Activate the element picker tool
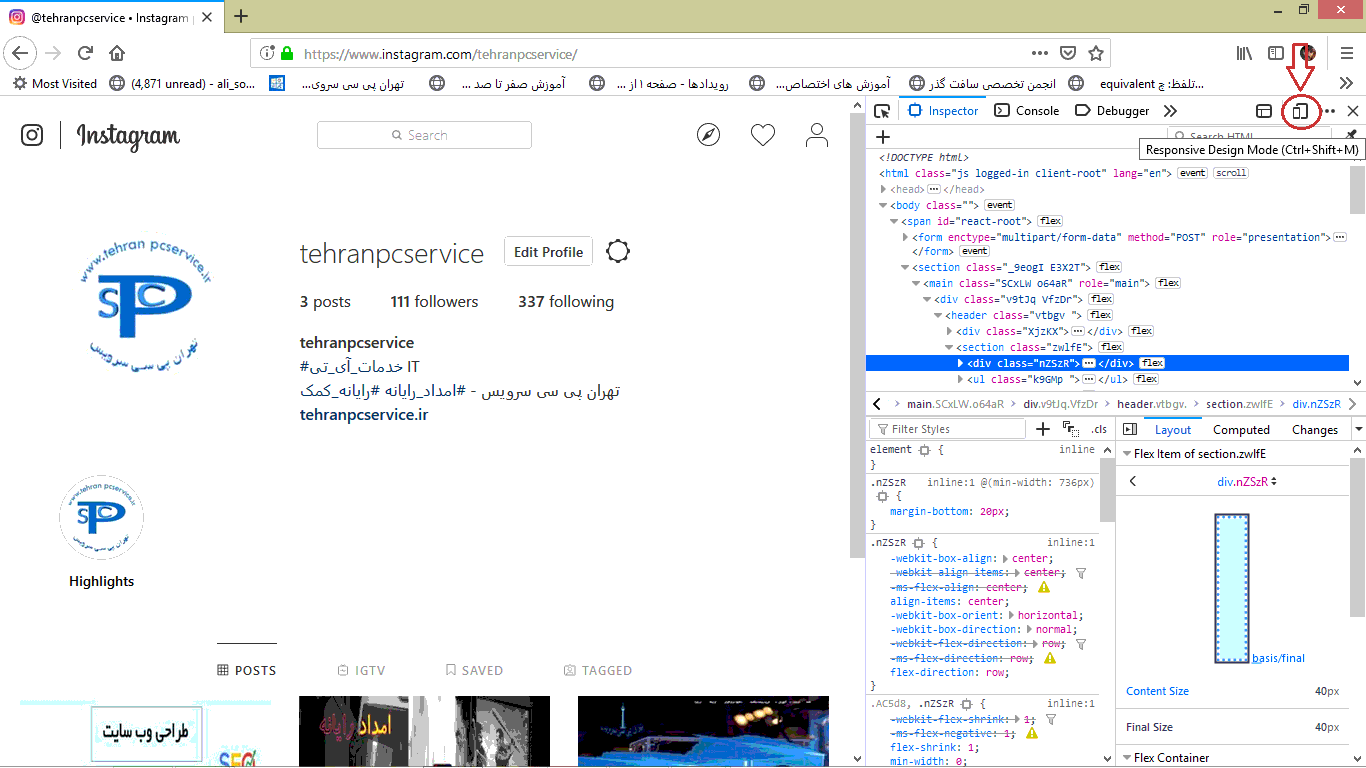 point(882,111)
